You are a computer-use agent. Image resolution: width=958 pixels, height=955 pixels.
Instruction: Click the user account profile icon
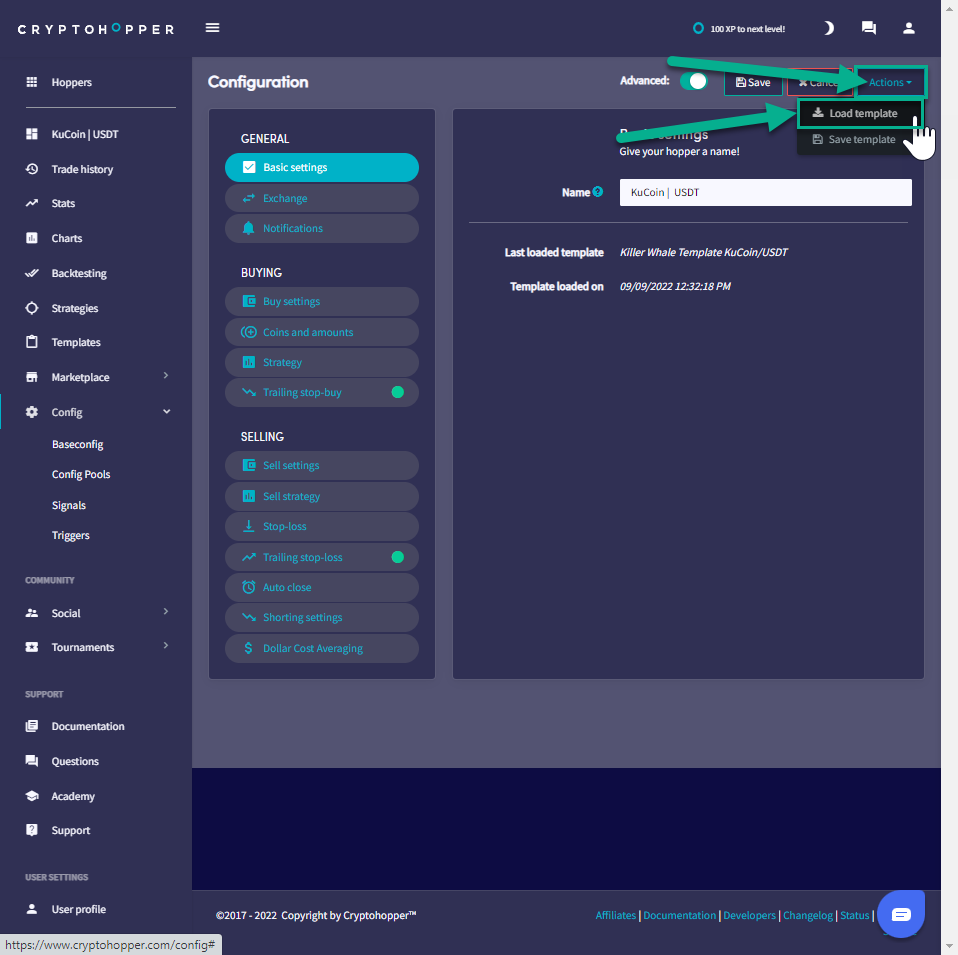(x=908, y=28)
